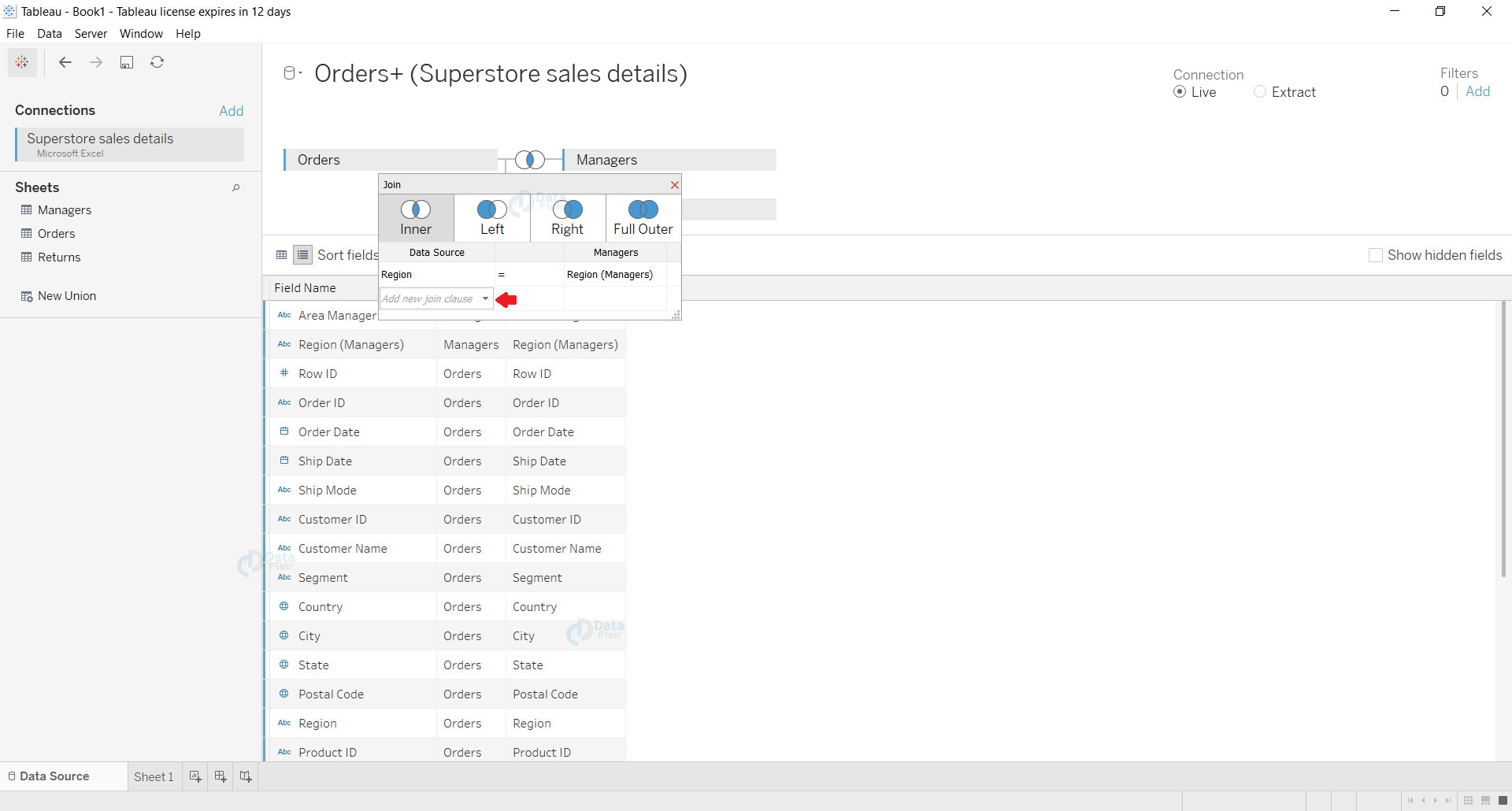Screen dimensions: 1512x811
Task: Select the Live connection radio button
Action: (x=1179, y=92)
